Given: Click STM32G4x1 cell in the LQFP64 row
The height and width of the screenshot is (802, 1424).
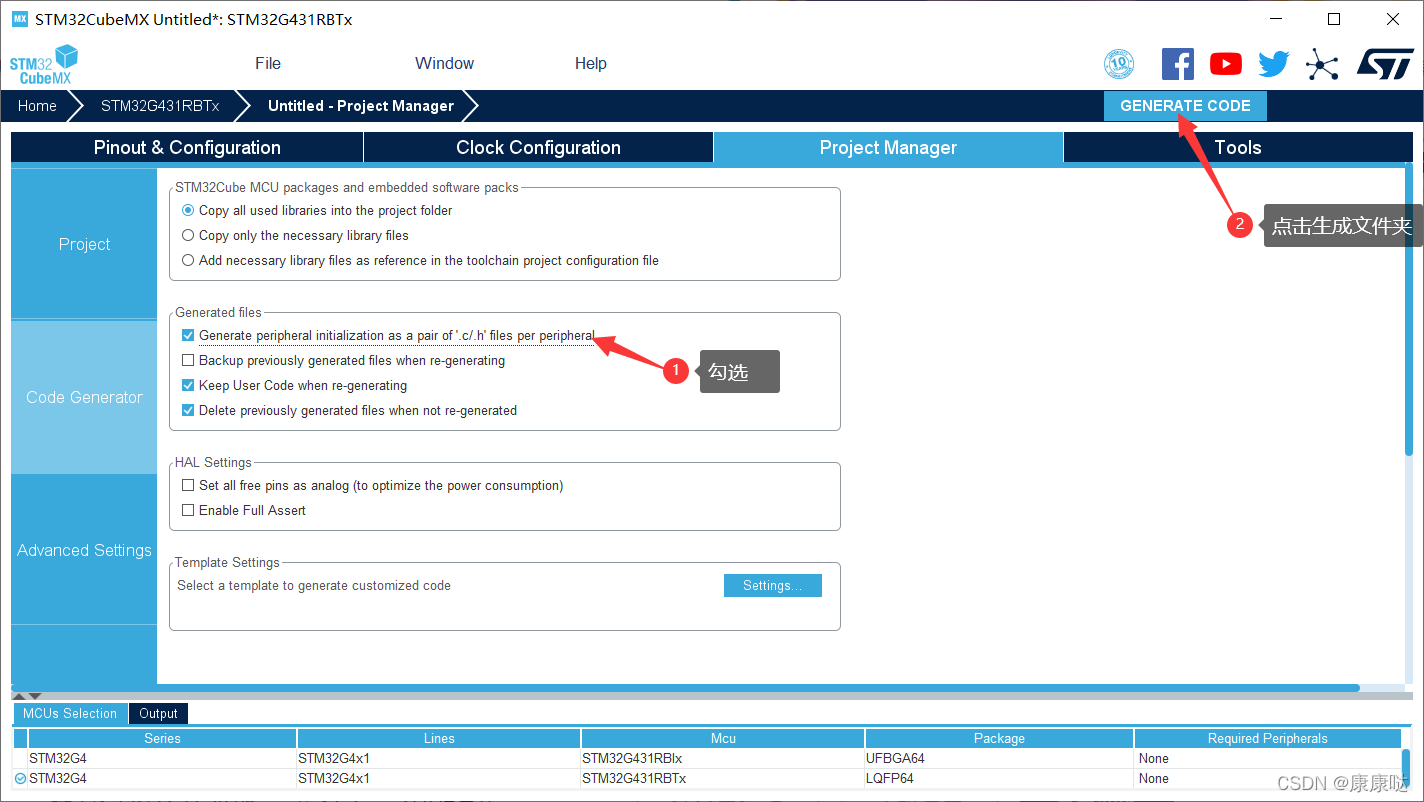Looking at the screenshot, I should click(x=439, y=778).
